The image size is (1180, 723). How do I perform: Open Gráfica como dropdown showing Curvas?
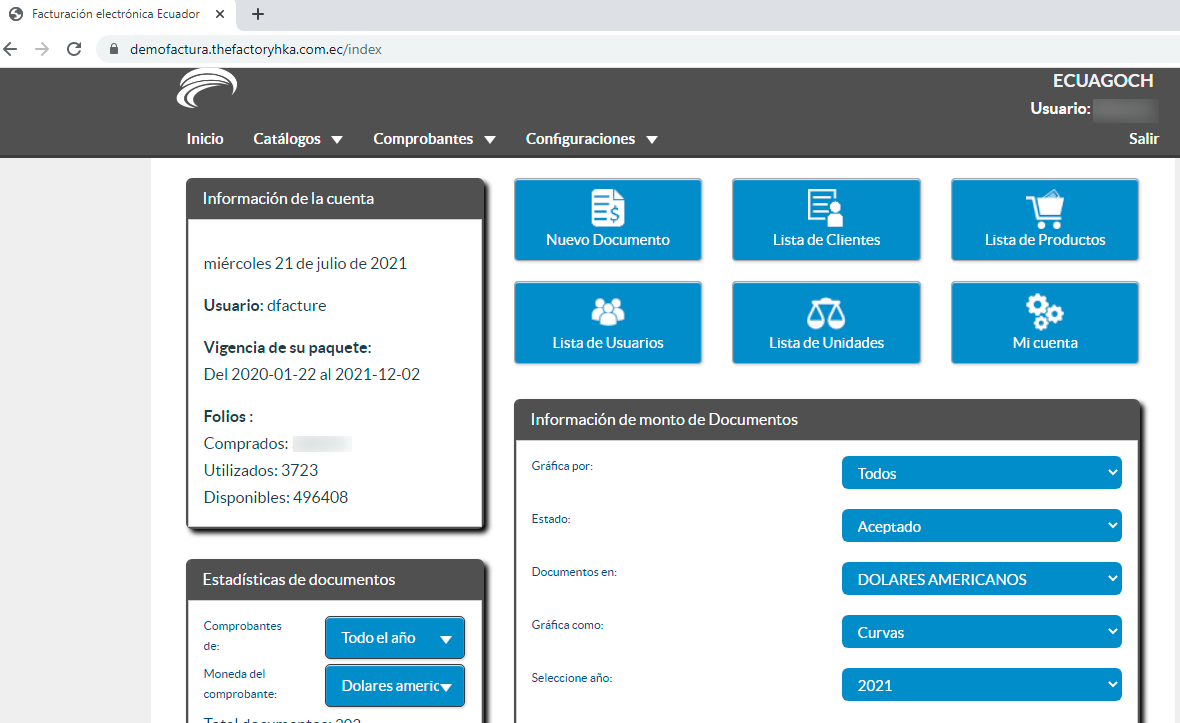point(981,632)
